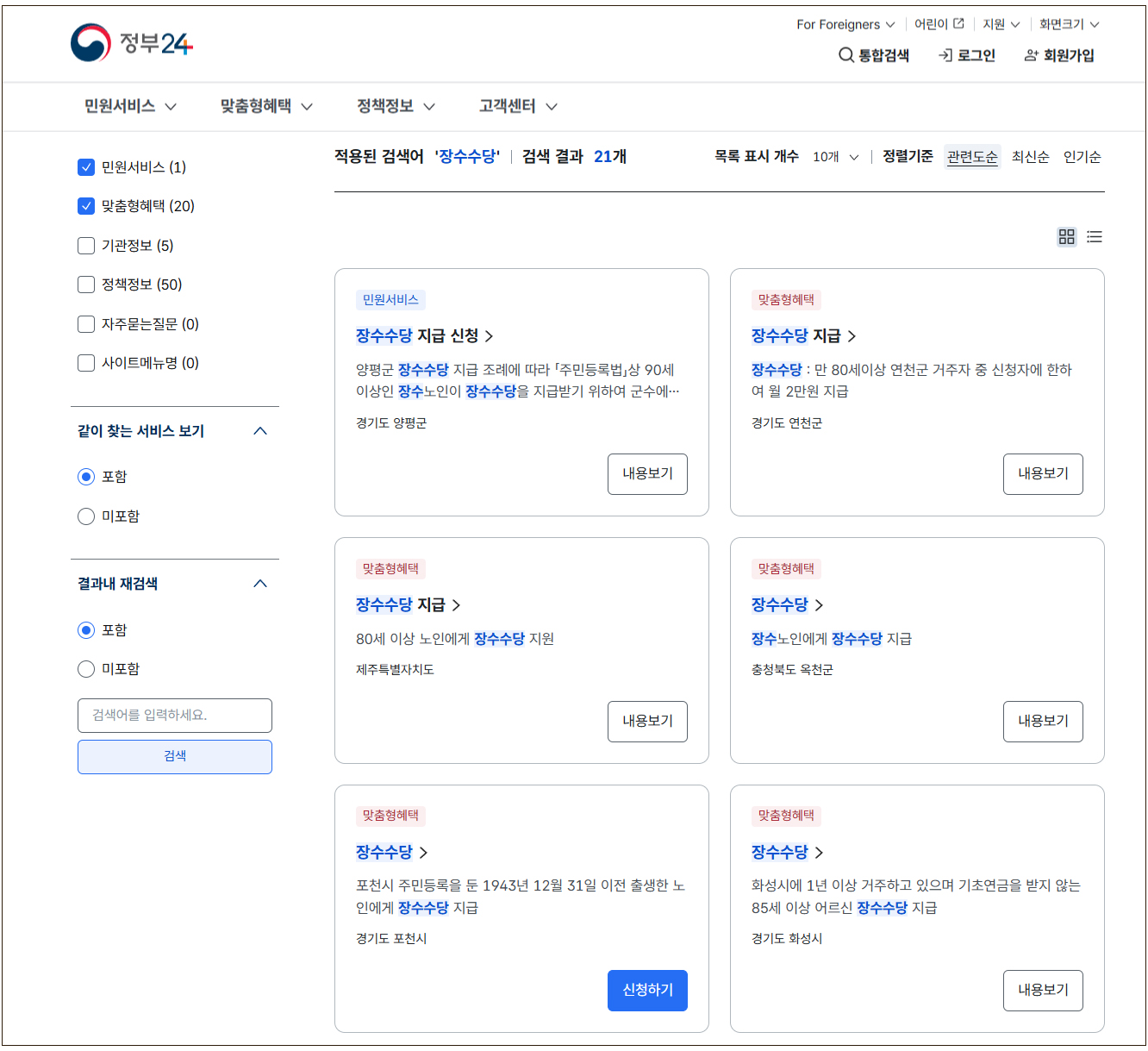Click the 정부24 logo

point(131,44)
